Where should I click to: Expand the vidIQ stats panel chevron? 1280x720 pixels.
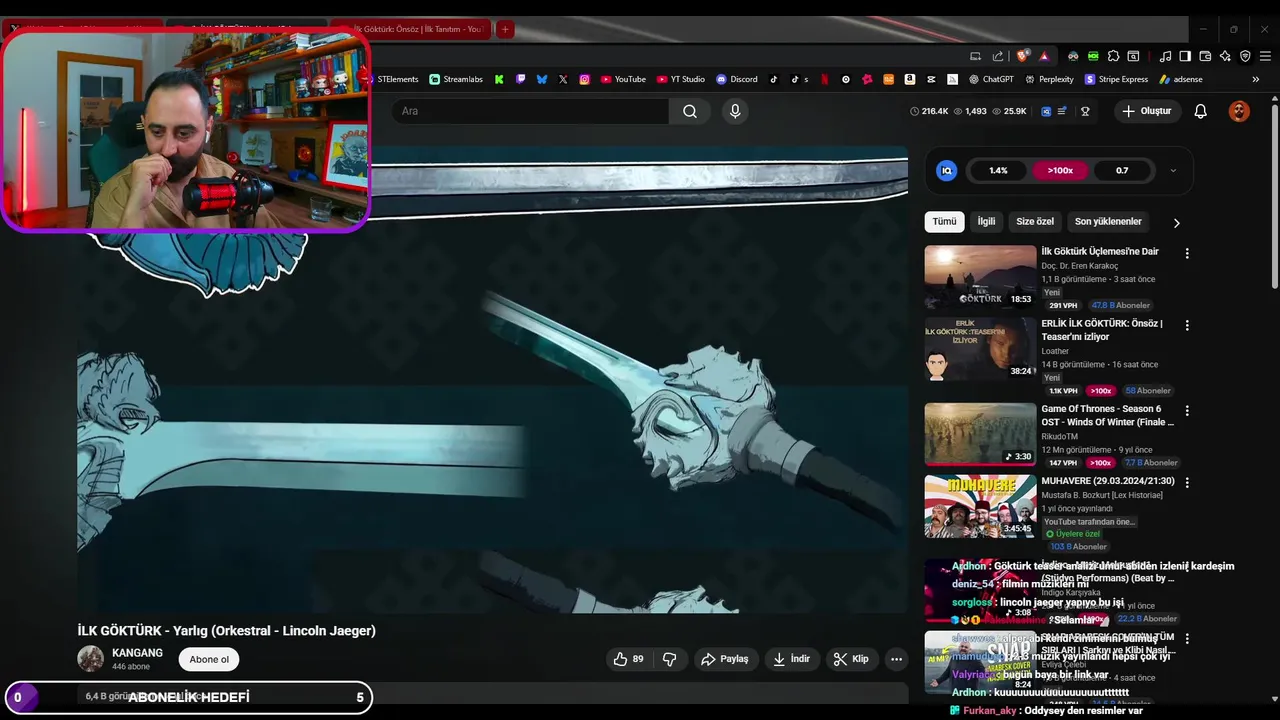pos(1173,171)
